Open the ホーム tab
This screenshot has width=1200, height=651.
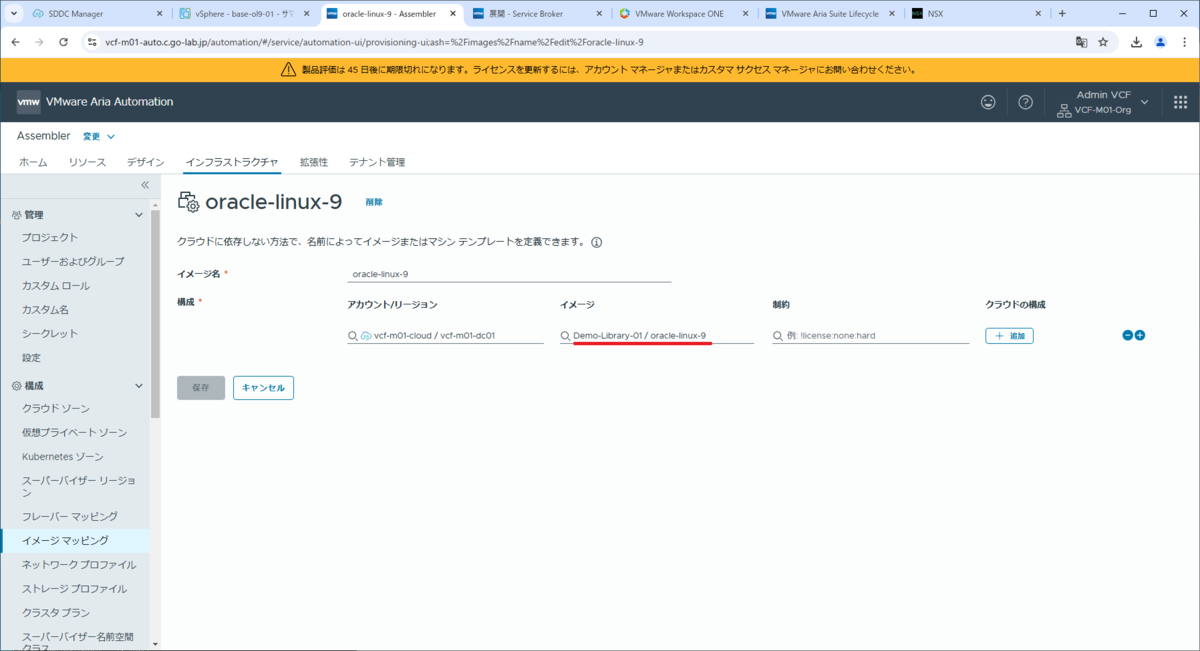pyautogui.click(x=33, y=162)
